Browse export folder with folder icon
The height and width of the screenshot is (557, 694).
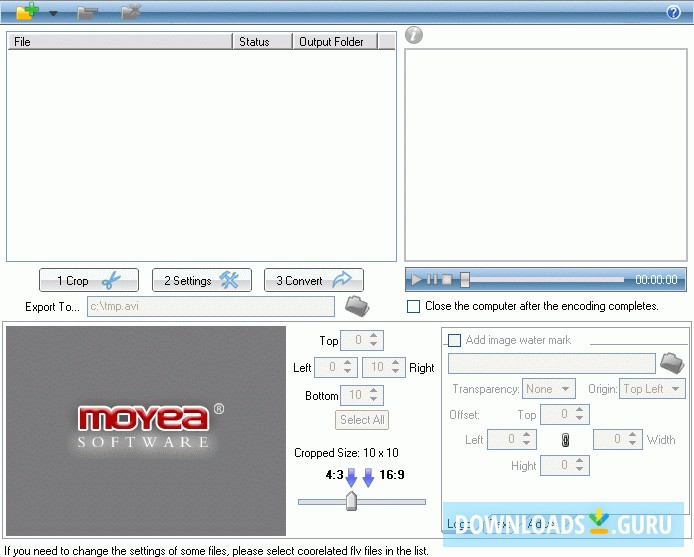pos(357,306)
